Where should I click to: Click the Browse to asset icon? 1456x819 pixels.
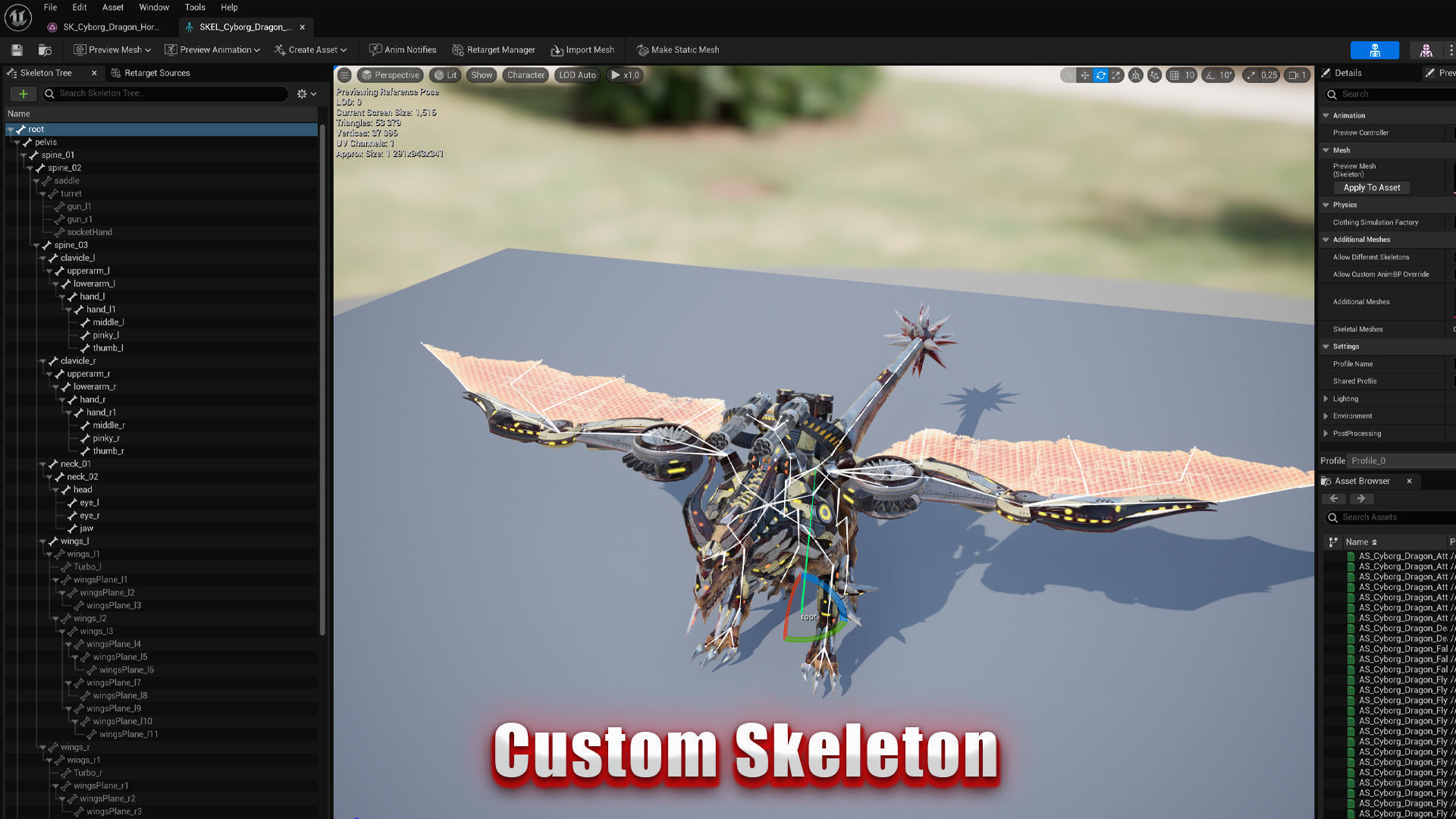45,50
